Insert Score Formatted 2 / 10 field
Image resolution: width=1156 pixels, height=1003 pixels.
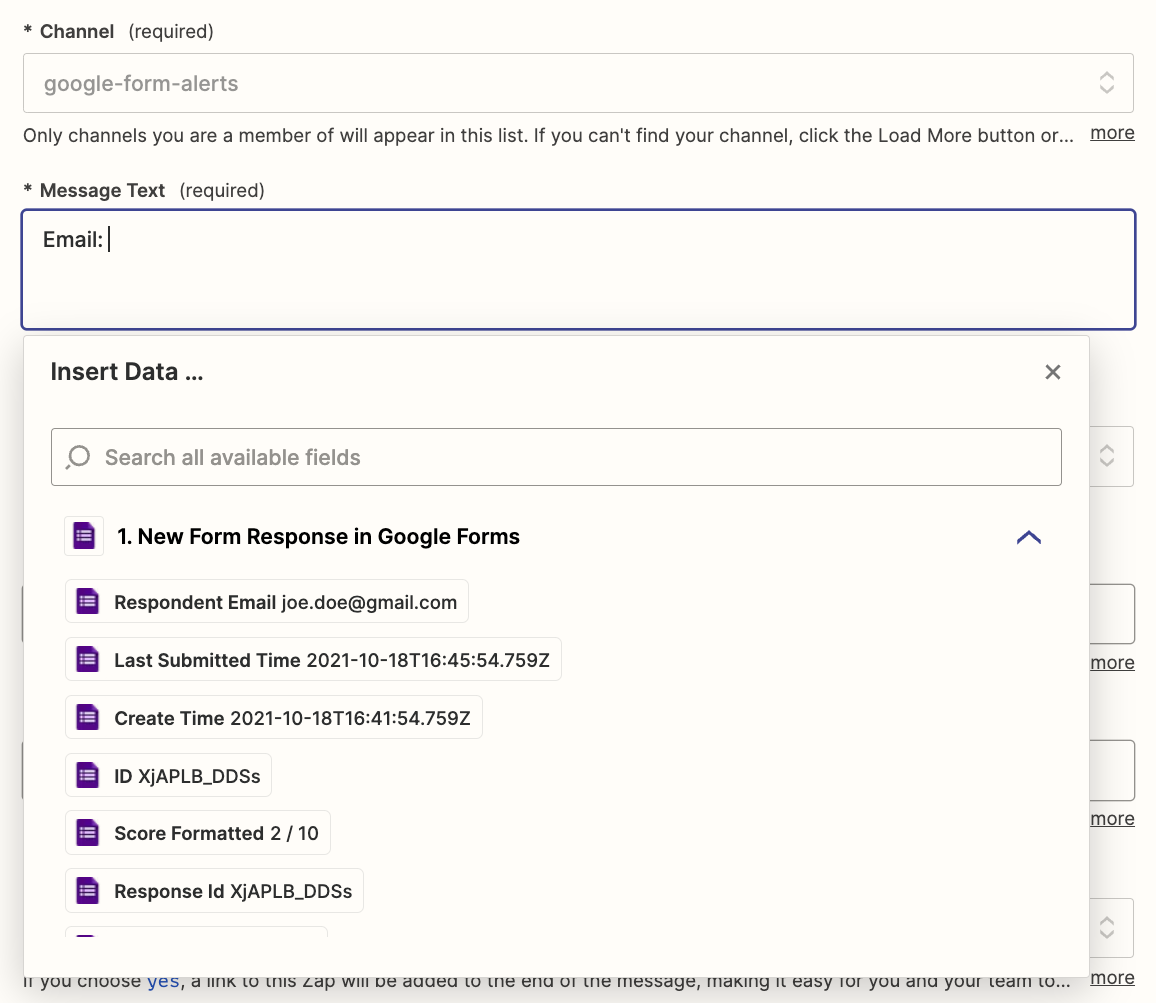[x=216, y=833]
